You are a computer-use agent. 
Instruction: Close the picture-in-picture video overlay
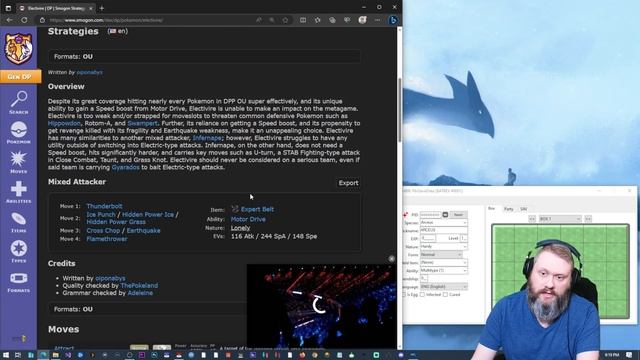[391, 259]
